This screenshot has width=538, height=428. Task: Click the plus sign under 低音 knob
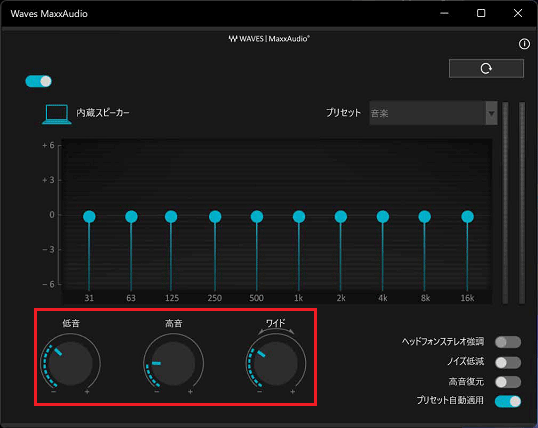click(87, 392)
